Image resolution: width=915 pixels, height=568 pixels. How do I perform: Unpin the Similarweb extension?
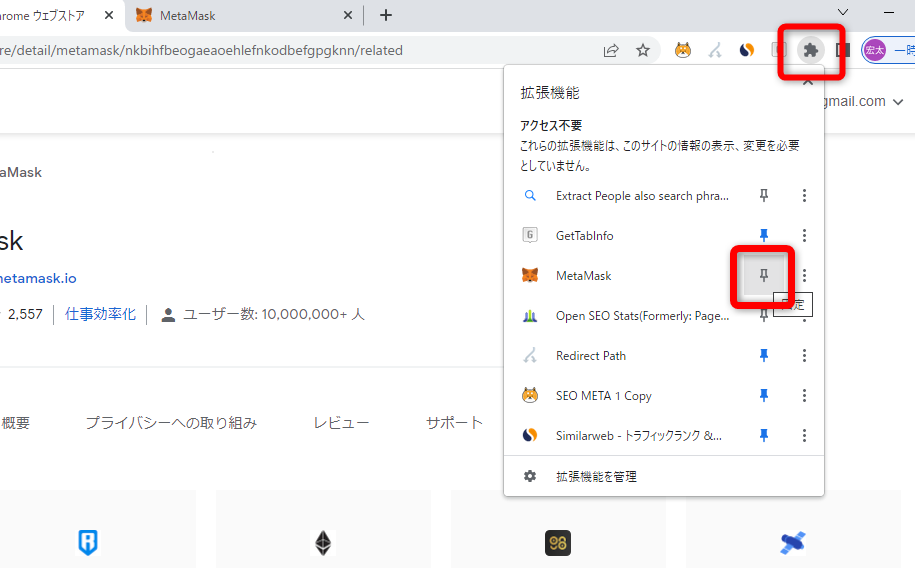pos(763,435)
